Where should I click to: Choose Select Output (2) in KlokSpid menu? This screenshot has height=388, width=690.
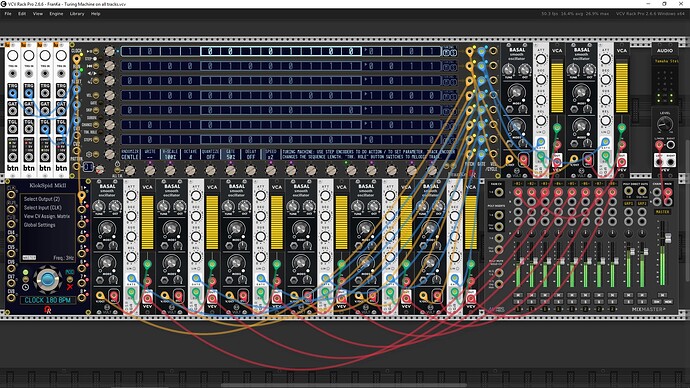pyautogui.click(x=42, y=199)
